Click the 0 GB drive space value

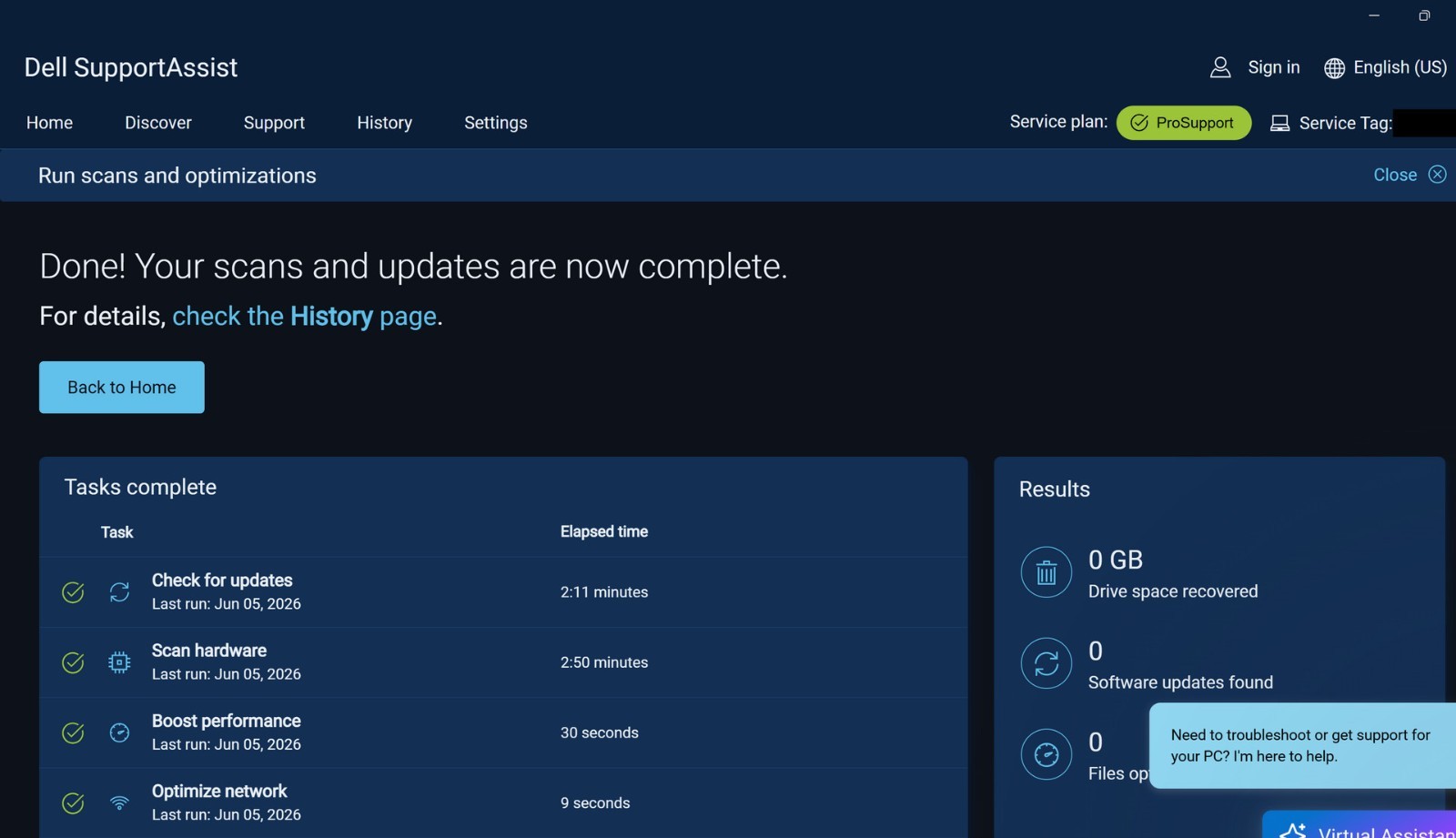click(1116, 560)
